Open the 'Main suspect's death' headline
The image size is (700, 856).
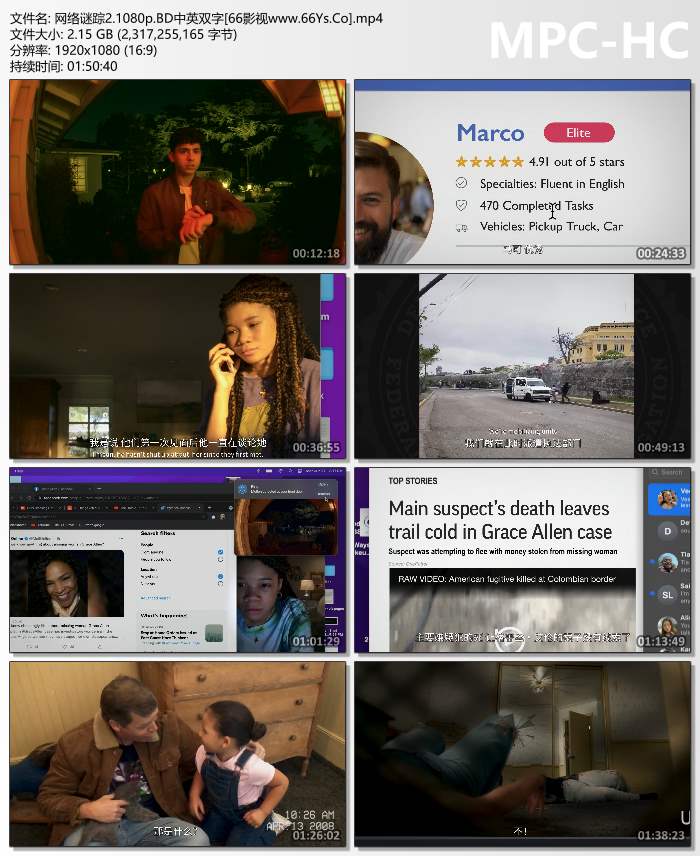500,520
